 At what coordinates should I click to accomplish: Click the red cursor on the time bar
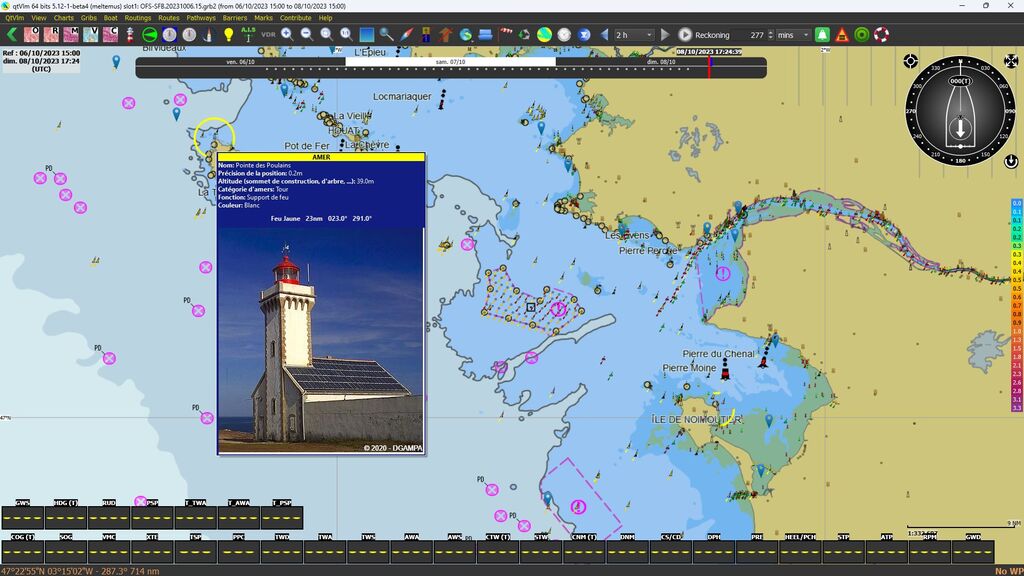709,67
